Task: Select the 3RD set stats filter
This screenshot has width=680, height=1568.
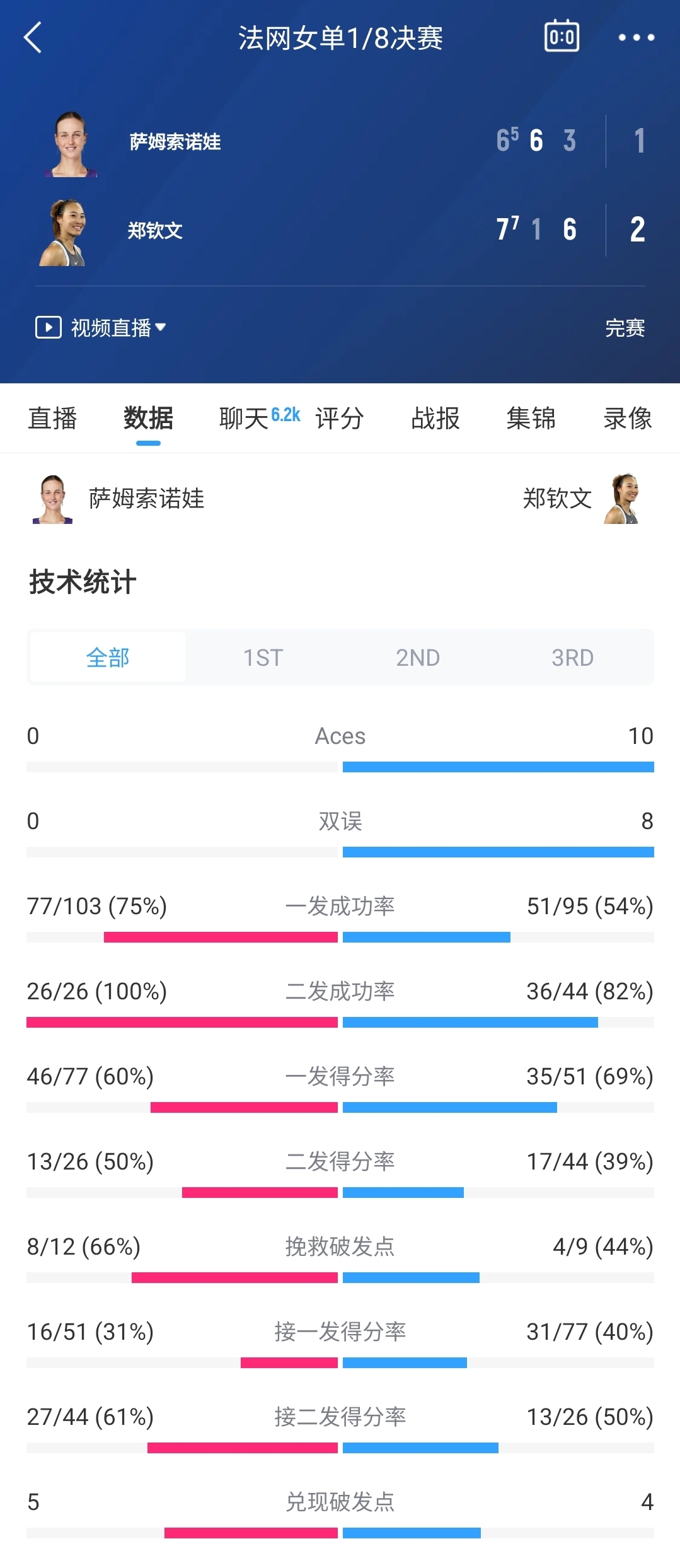Action: coord(573,658)
